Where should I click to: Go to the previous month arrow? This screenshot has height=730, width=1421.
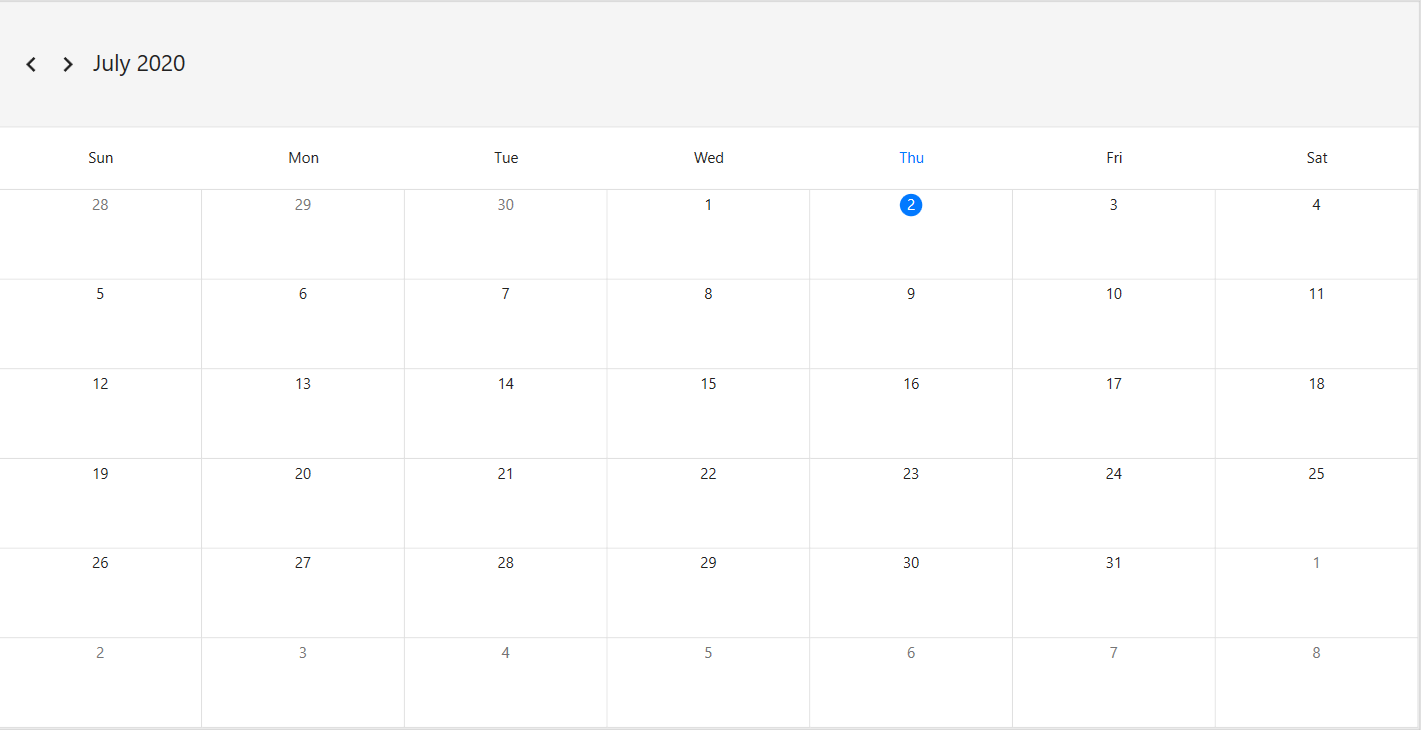pos(31,64)
